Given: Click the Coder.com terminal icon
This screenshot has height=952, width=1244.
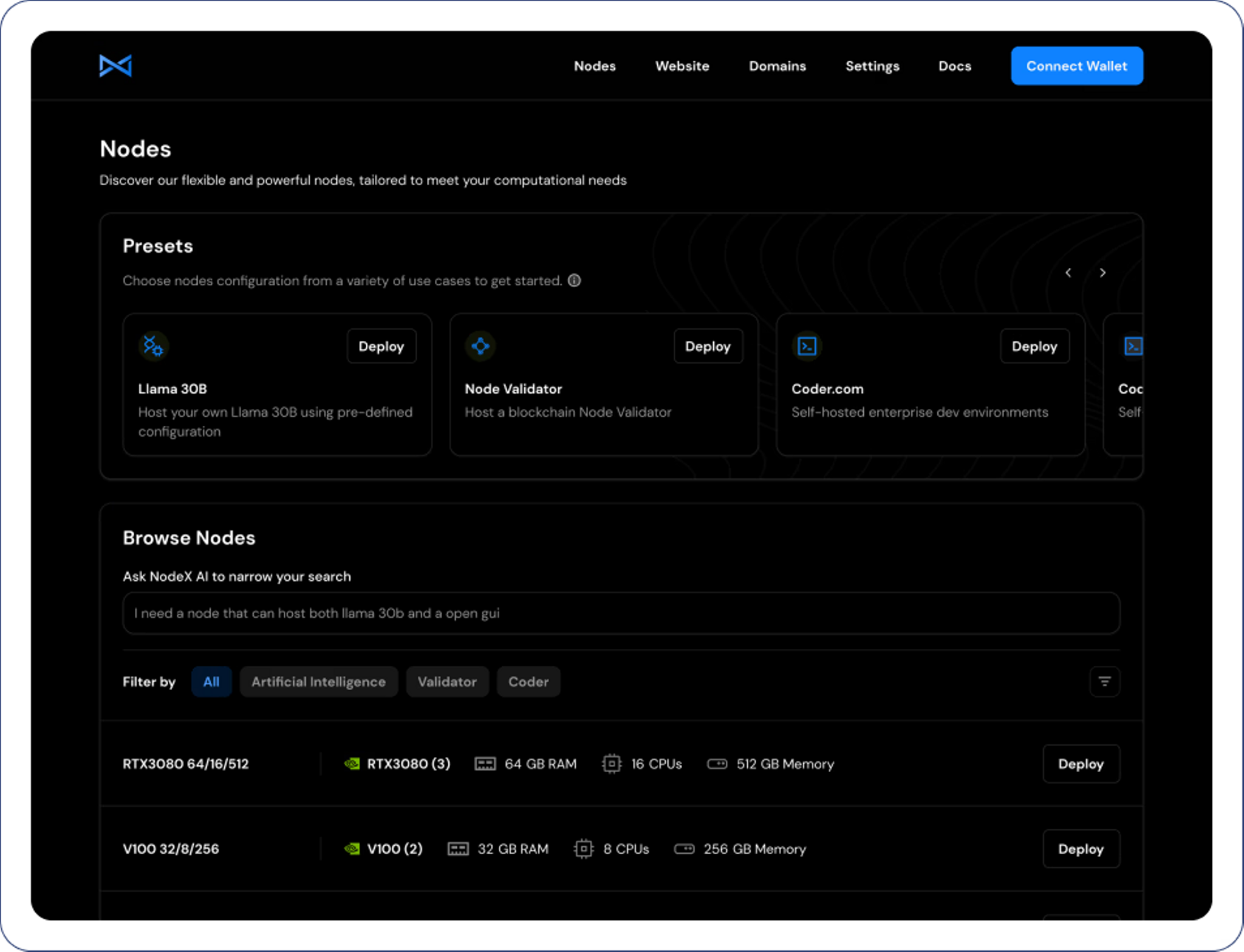Looking at the screenshot, I should 807,346.
